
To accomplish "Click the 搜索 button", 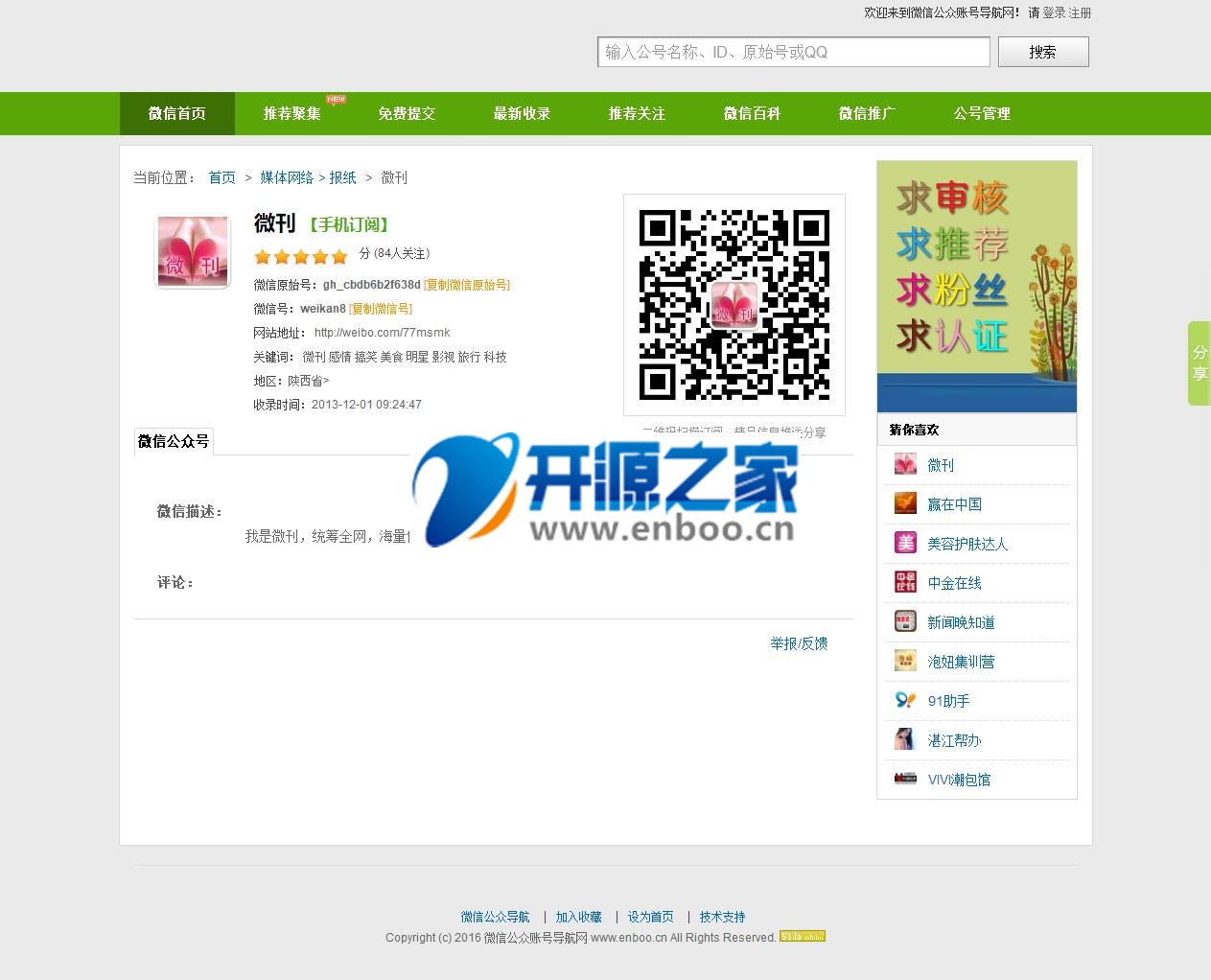I will point(1043,52).
